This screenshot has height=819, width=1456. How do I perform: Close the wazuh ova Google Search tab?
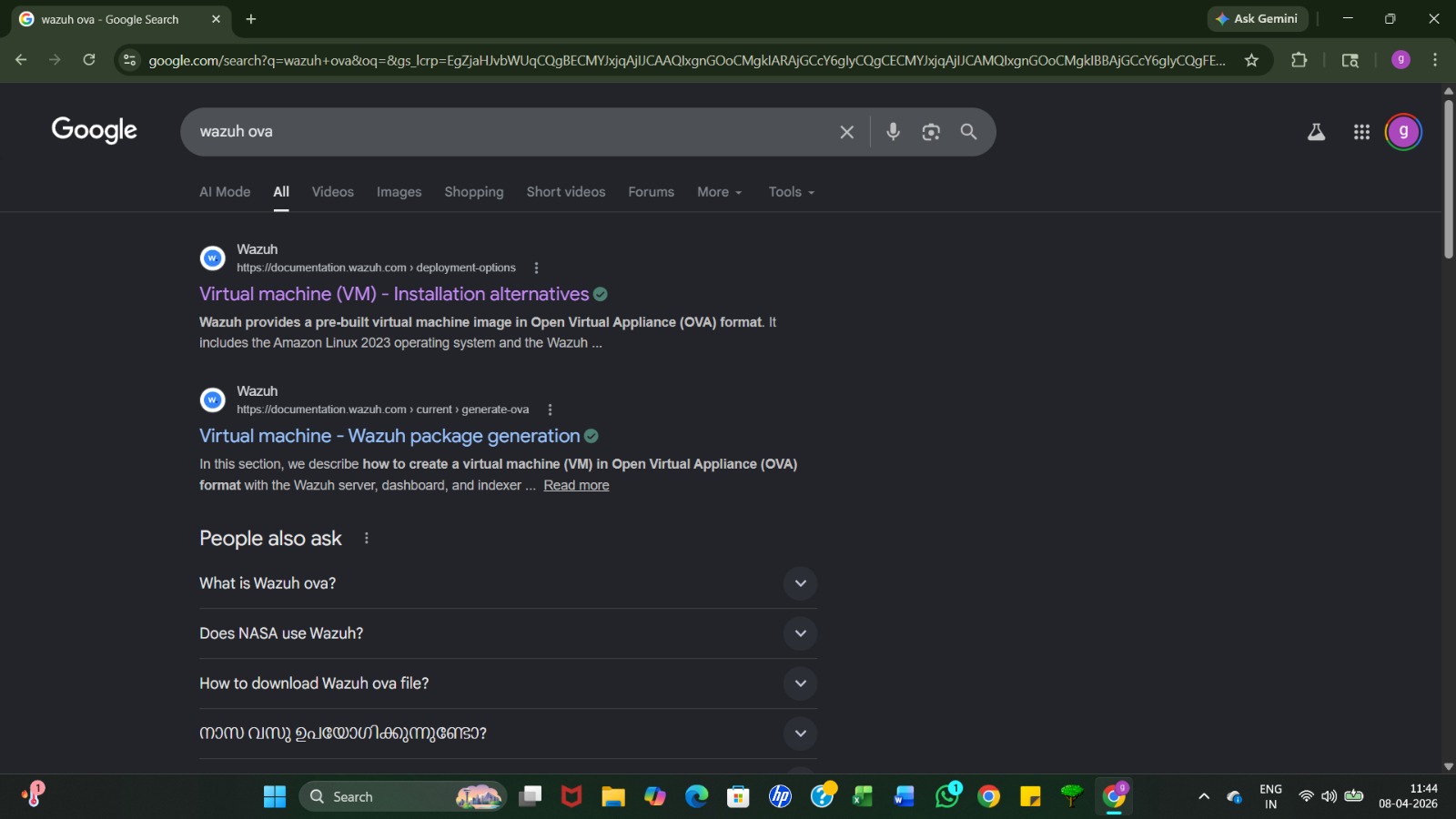coord(216,19)
